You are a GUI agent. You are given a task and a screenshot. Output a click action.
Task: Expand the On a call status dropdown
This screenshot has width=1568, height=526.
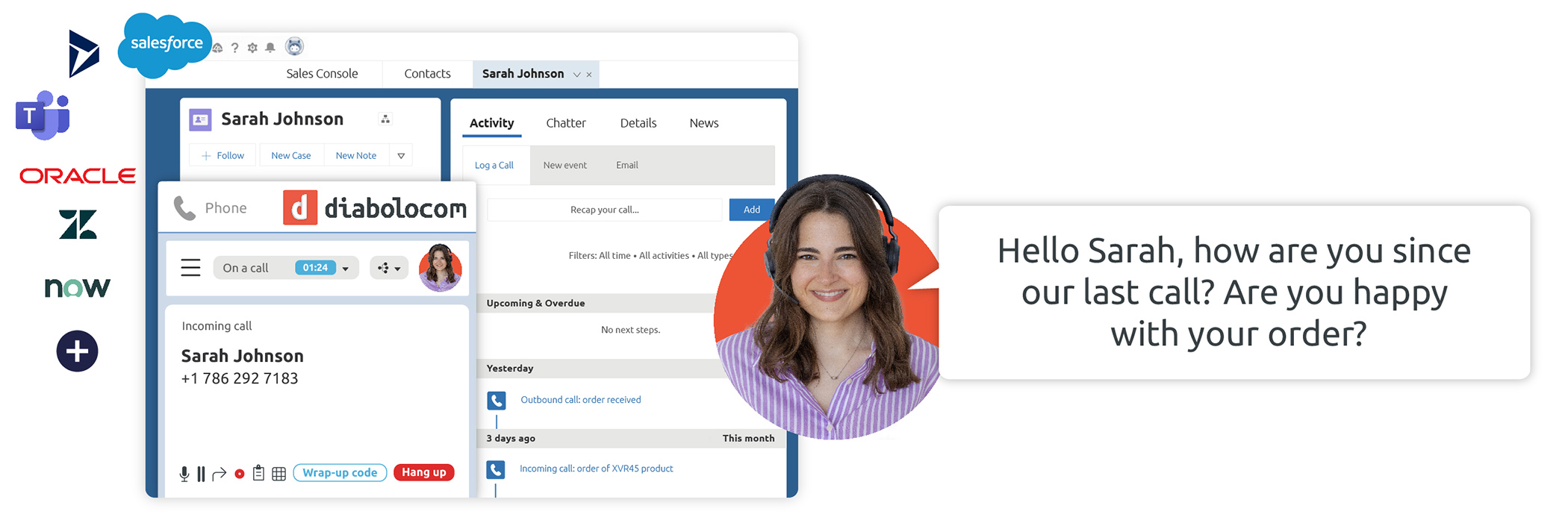pyautogui.click(x=346, y=269)
